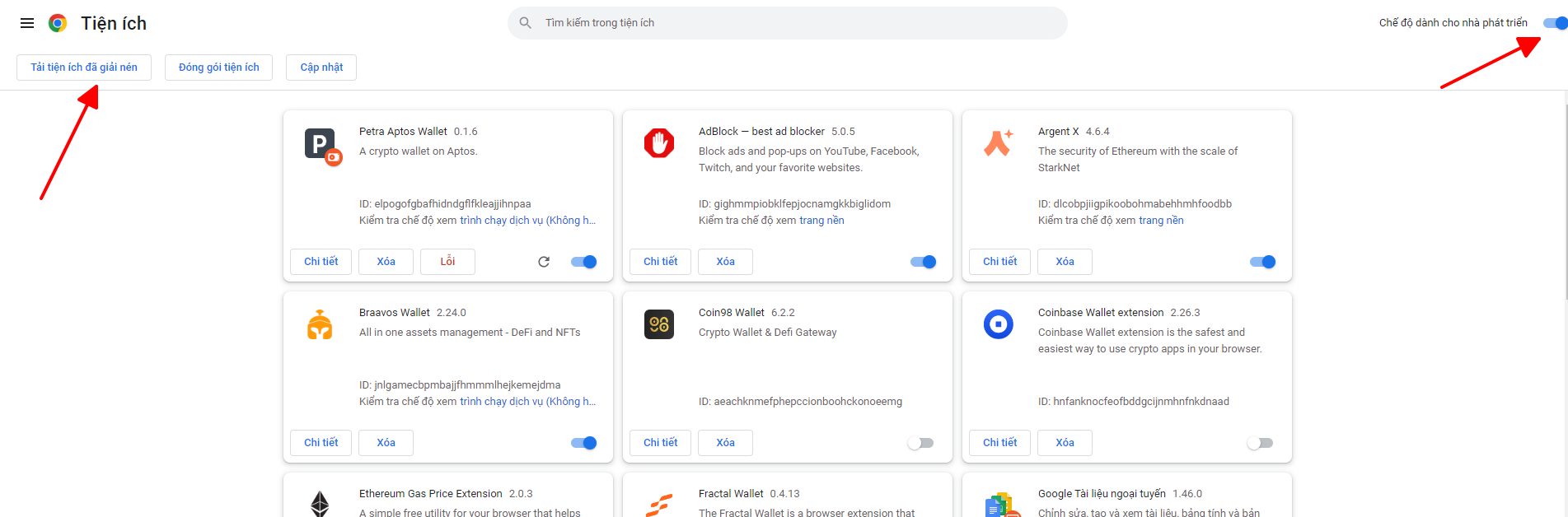Click the reload icon for Petra Aptos Wallet

[544, 262]
